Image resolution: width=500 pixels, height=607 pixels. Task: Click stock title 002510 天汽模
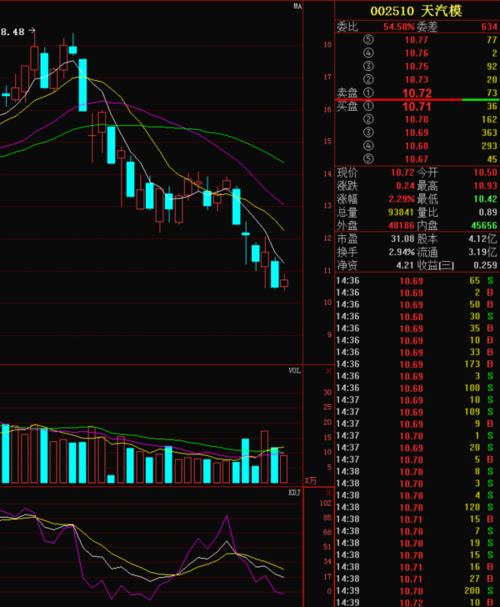(x=416, y=11)
